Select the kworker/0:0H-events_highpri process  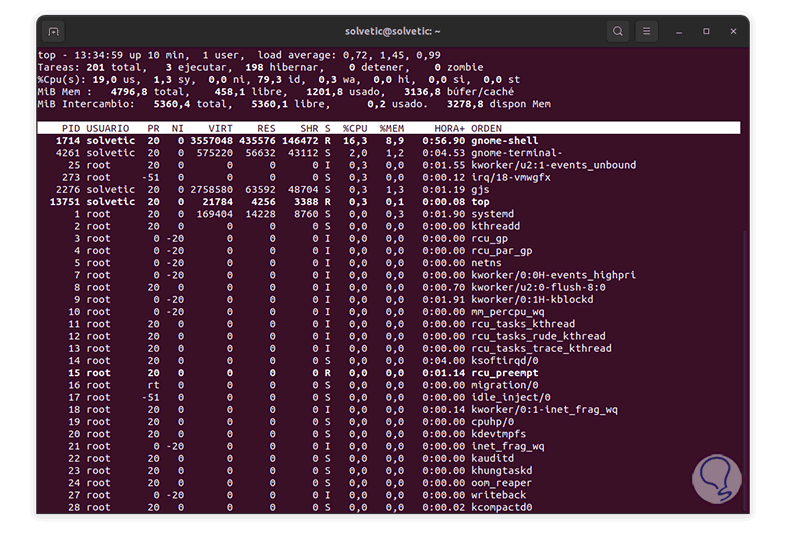553,275
